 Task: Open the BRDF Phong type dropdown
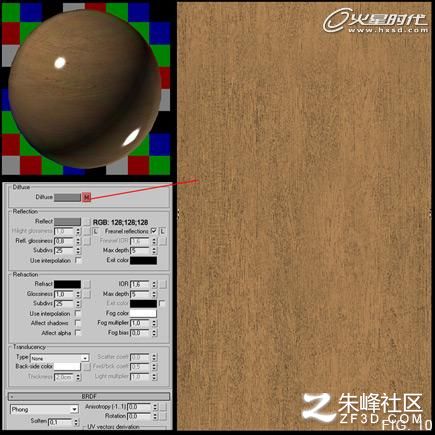coord(44,409)
